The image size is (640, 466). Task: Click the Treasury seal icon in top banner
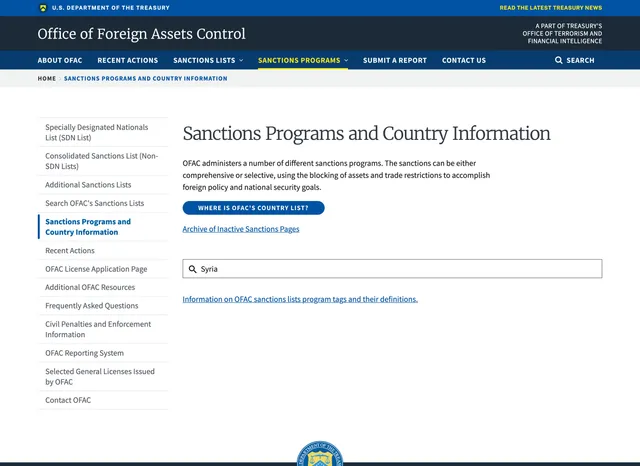coord(42,7)
